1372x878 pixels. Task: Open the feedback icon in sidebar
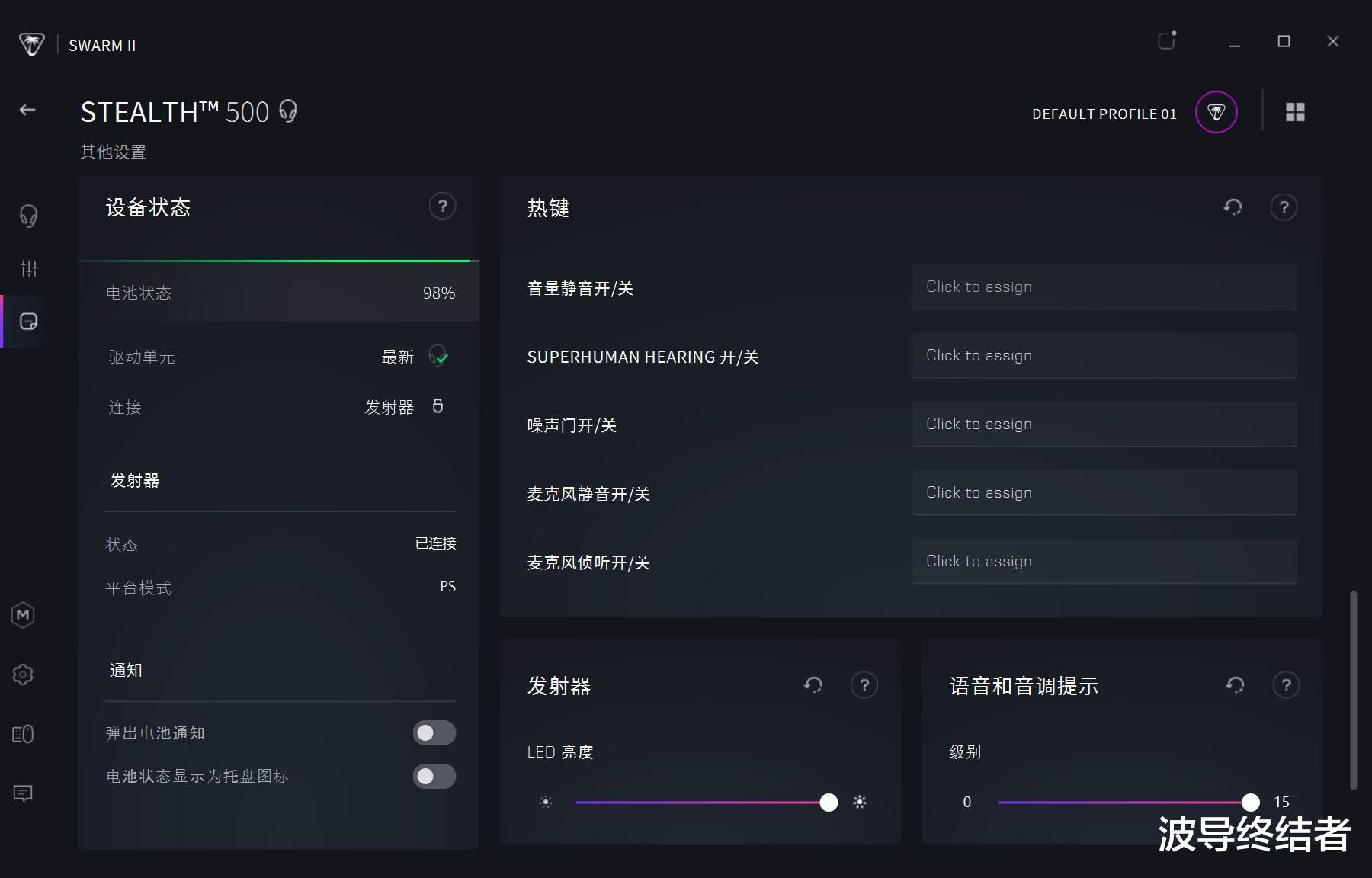[23, 793]
